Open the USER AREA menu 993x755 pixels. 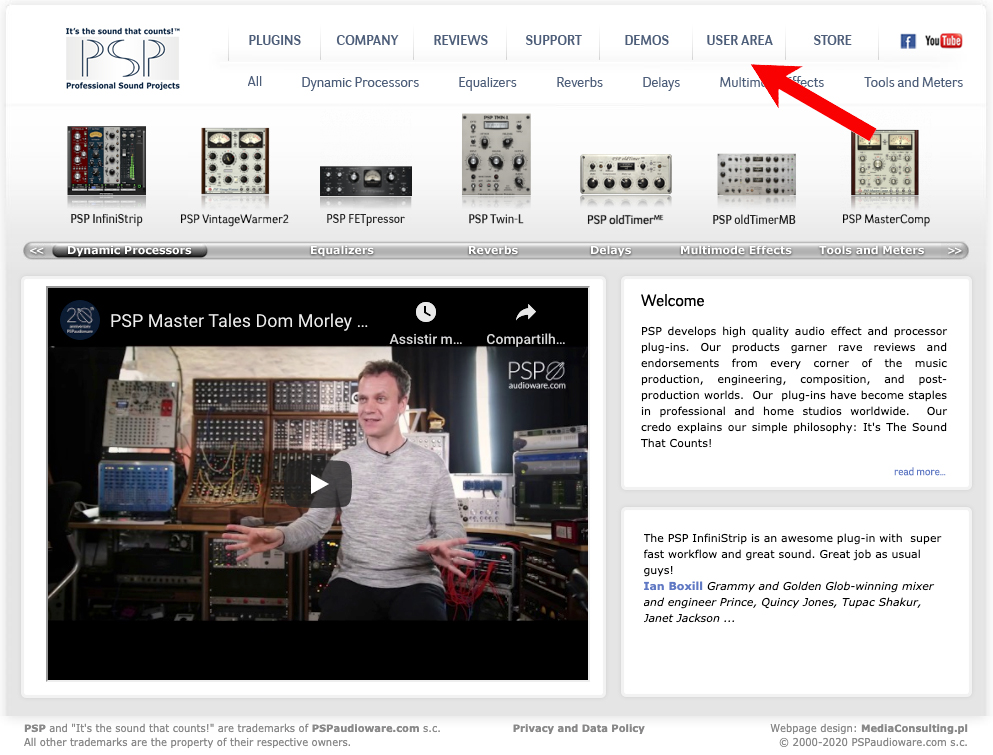click(740, 41)
